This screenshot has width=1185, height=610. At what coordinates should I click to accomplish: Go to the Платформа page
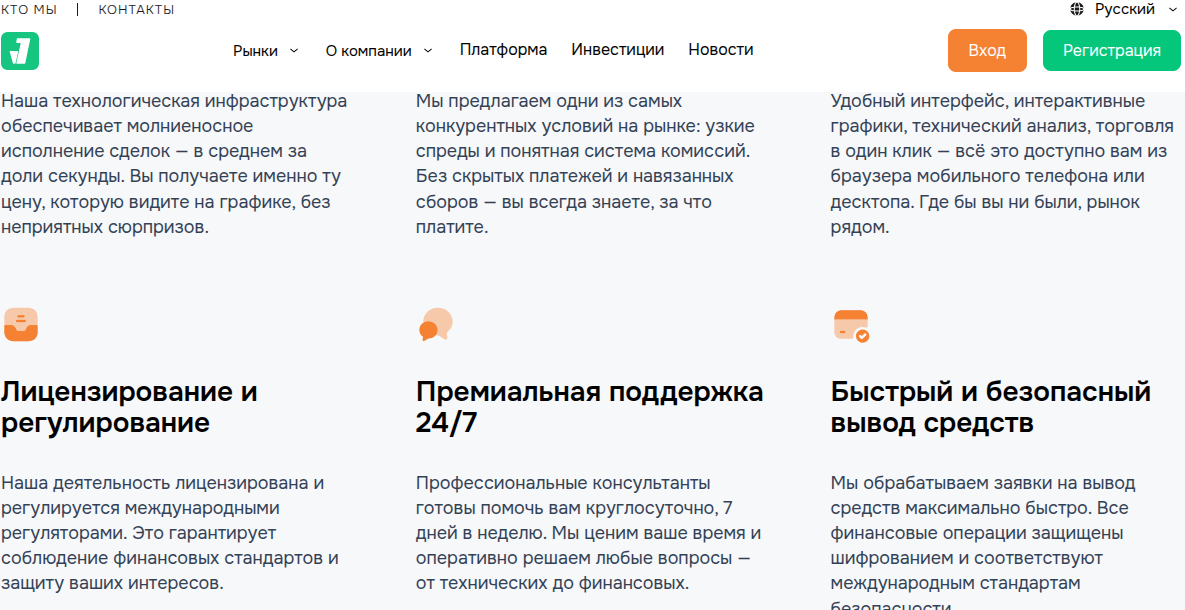503,50
